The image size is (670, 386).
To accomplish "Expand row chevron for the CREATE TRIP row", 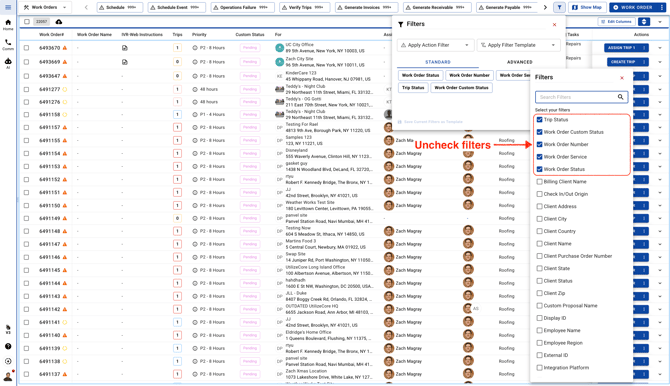I will (660, 62).
